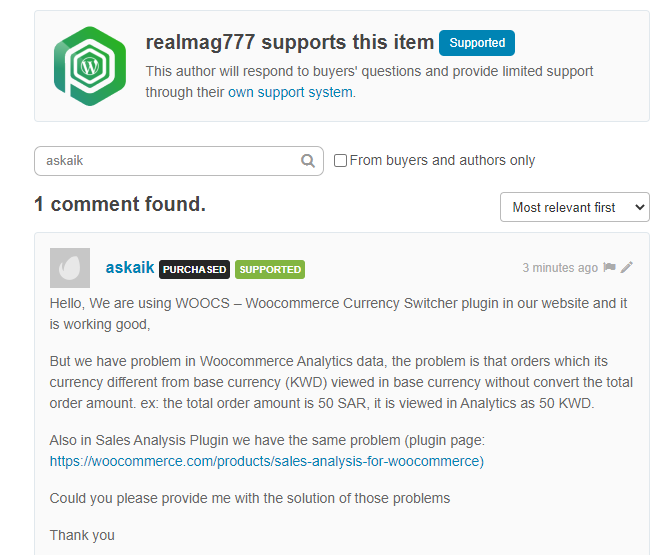Click the pencil edit icon on the comment

627,268
